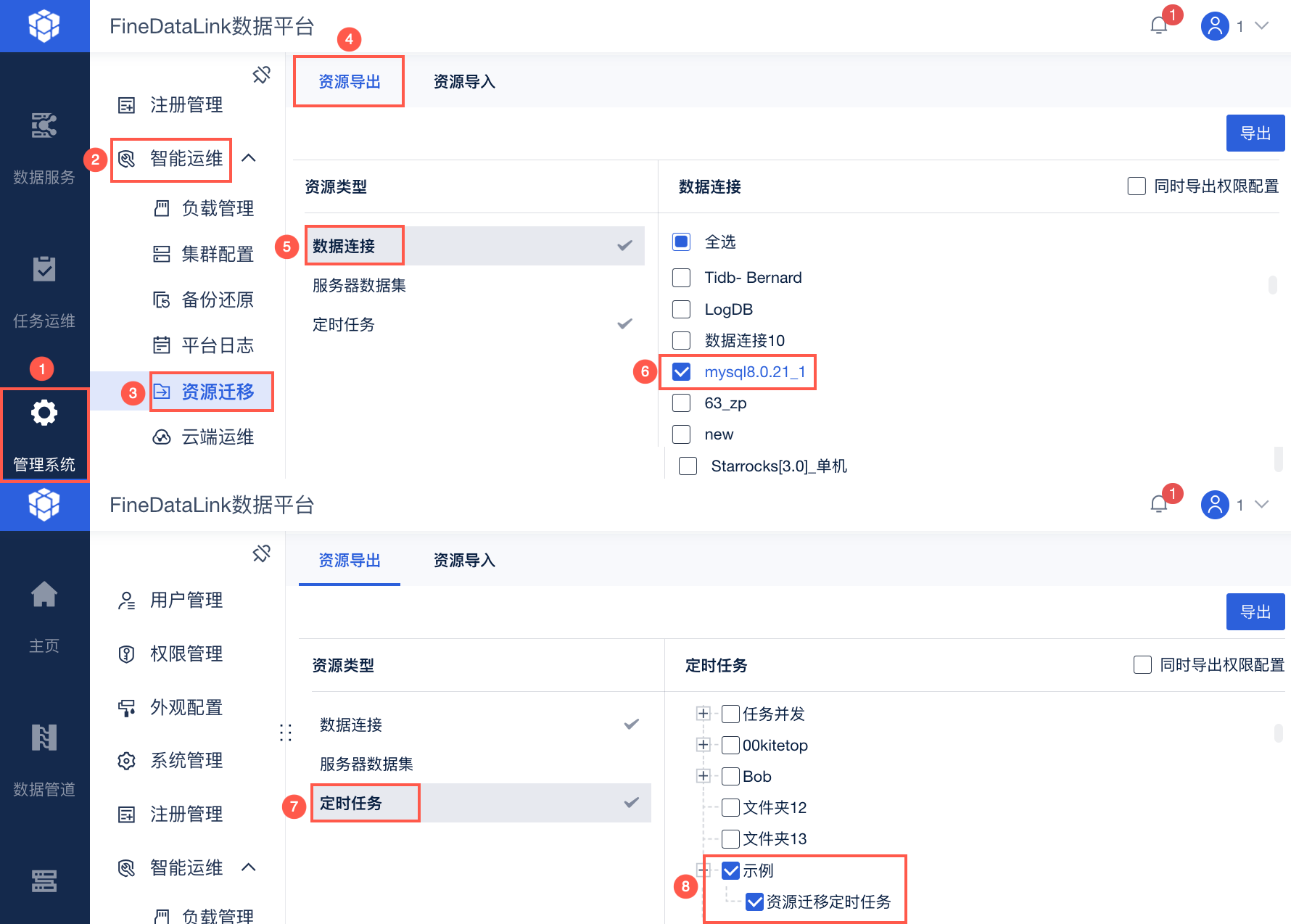The image size is (1291, 924).
Task: Open 备份还原 in the side menu
Action: click(x=217, y=300)
